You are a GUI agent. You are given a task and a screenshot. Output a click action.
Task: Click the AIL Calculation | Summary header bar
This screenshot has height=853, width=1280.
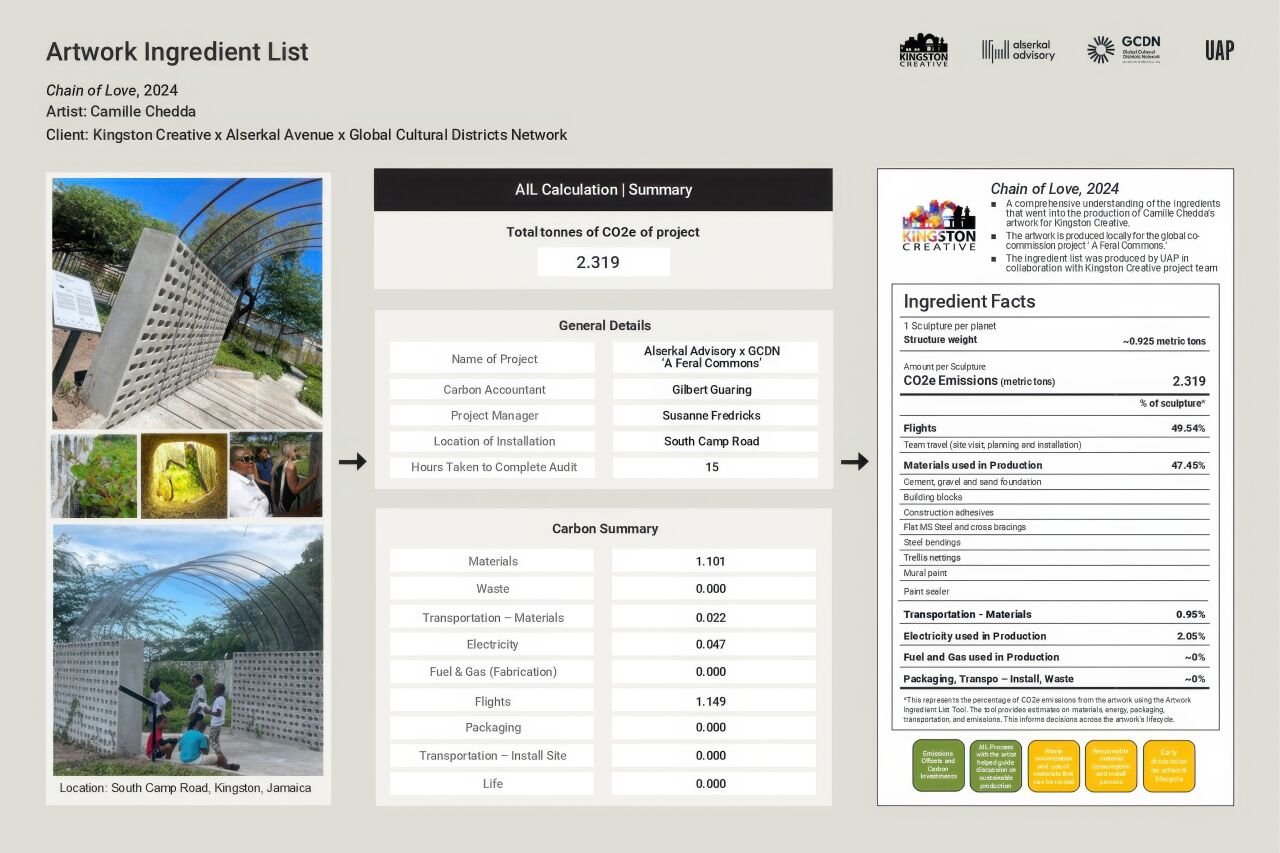(603, 189)
